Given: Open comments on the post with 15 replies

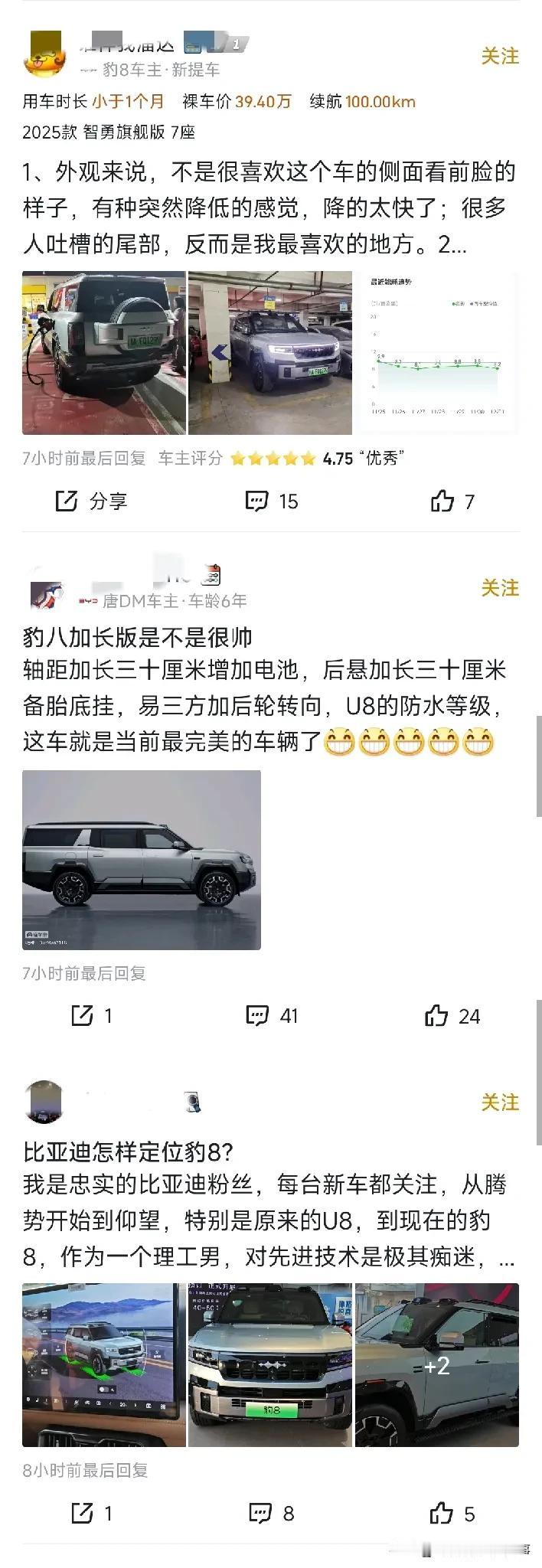Looking at the screenshot, I should point(272,501).
